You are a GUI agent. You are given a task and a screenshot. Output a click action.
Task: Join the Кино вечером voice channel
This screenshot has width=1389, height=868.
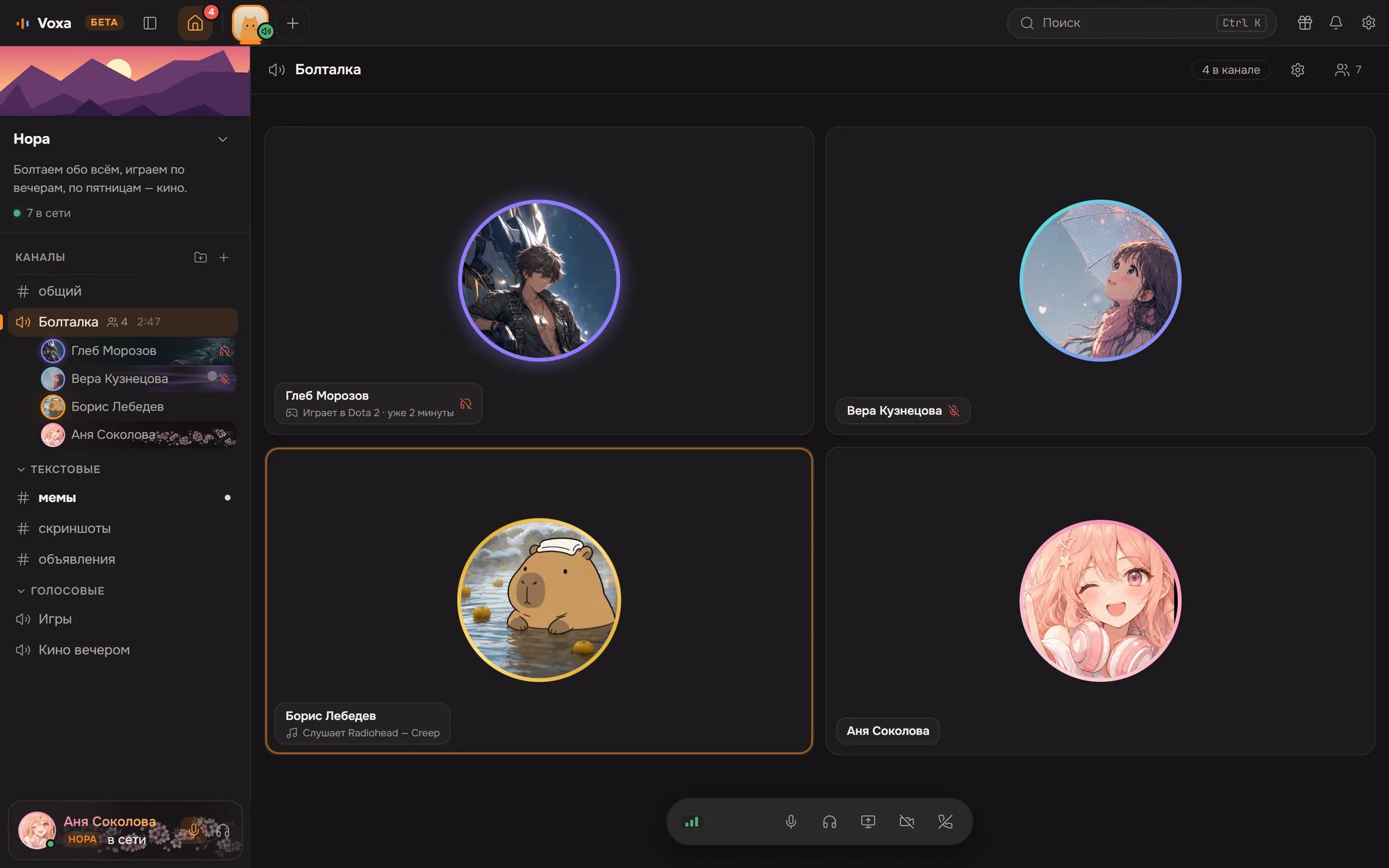click(x=122, y=650)
